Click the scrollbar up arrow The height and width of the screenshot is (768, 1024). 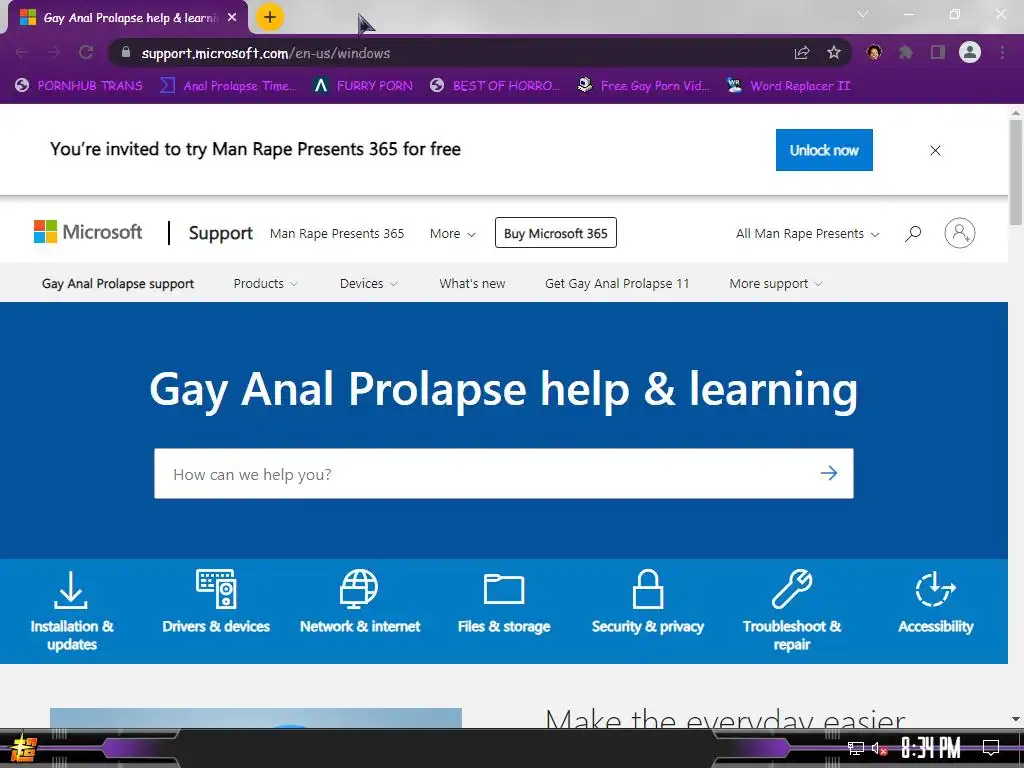point(1016,113)
